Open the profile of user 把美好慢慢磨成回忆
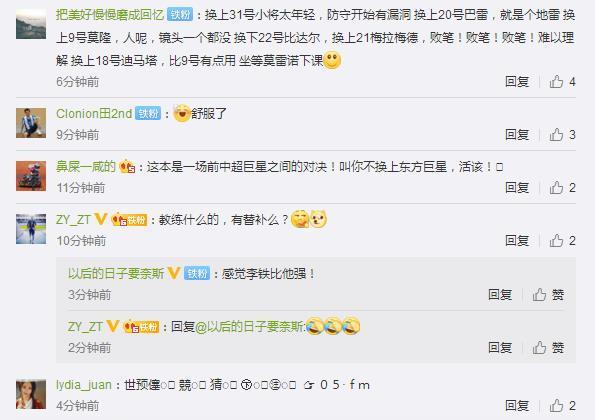This screenshot has width=595, height=420. pos(110,15)
